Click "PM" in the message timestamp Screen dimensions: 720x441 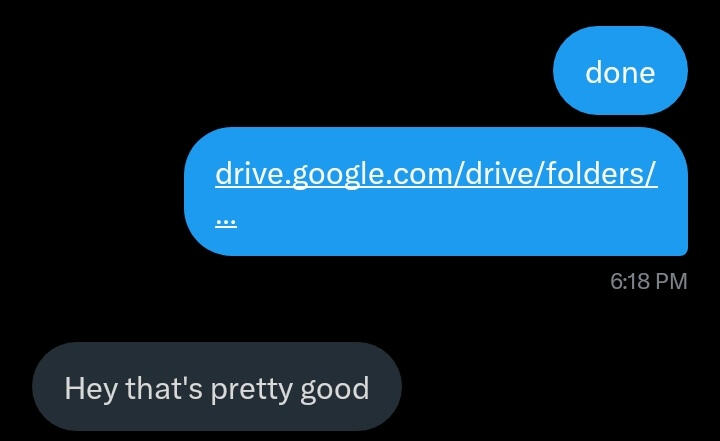671,281
